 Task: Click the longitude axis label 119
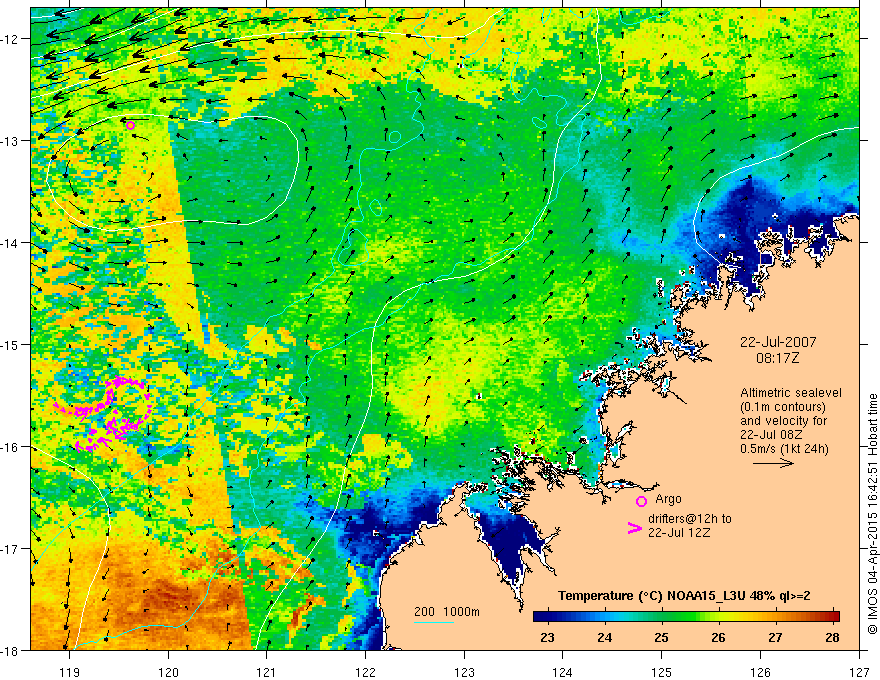(70, 672)
